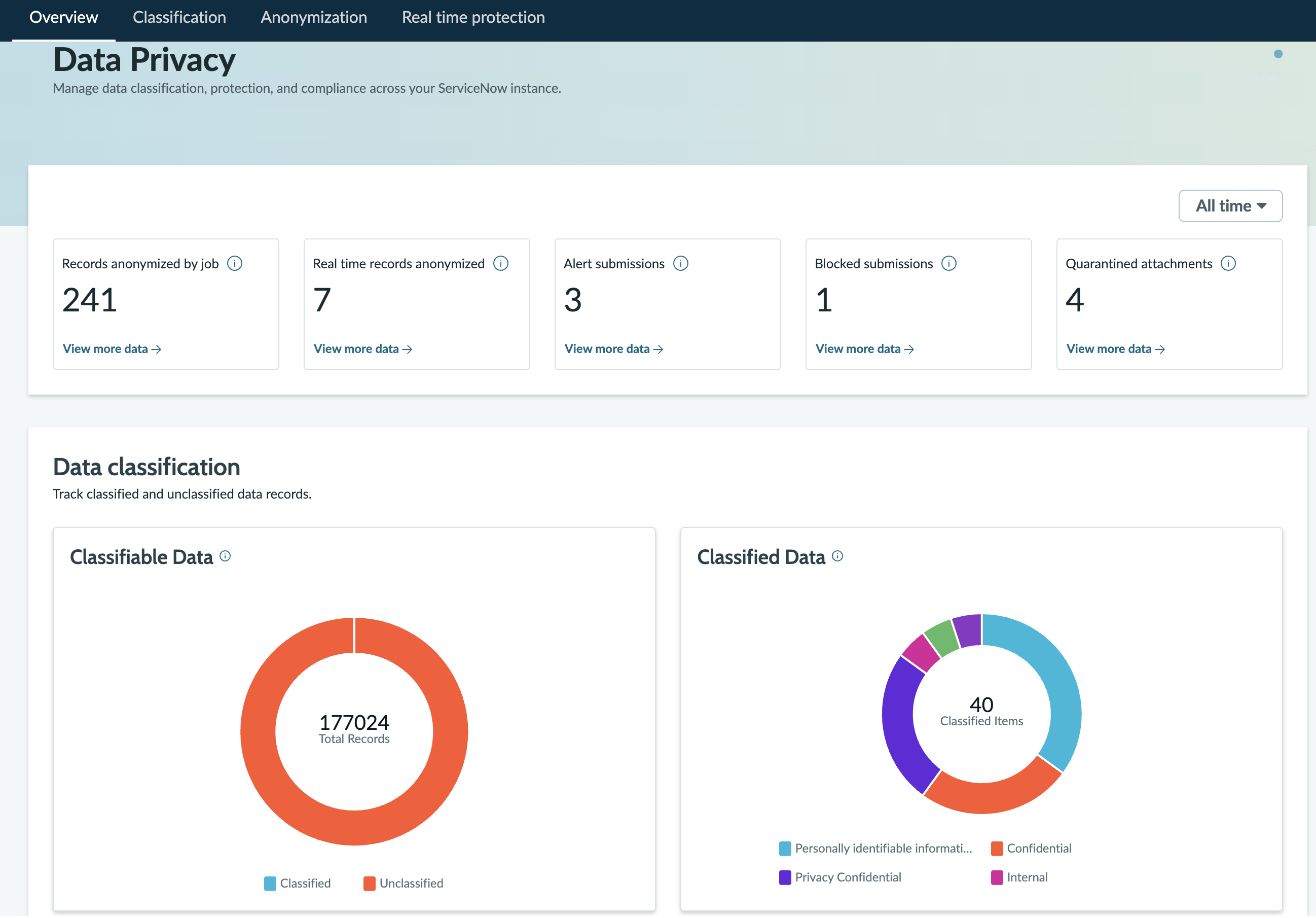Open info icon beside Classified Data
1316x918 pixels.
click(x=837, y=556)
